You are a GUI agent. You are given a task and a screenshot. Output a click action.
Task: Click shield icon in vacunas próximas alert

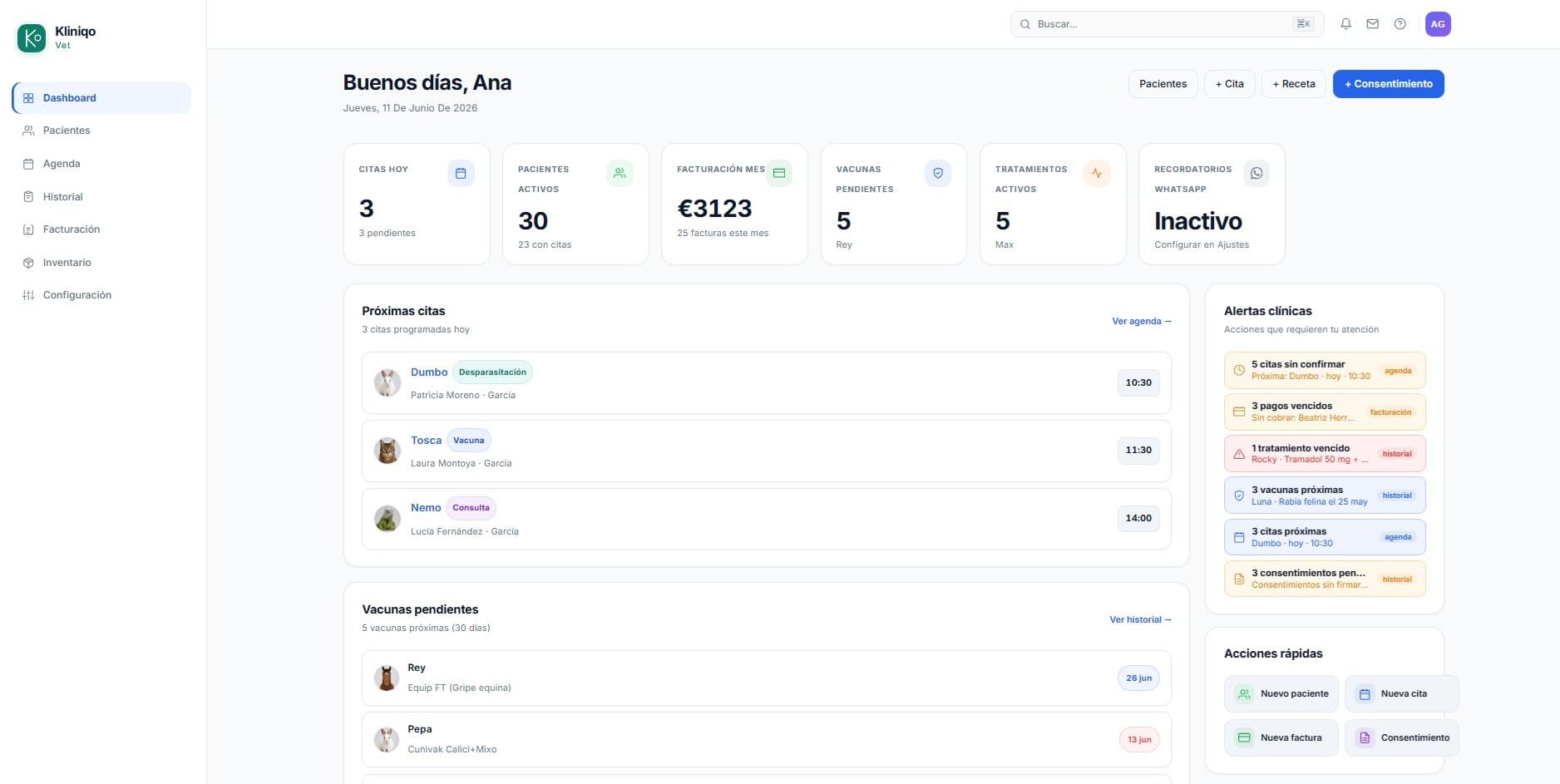tap(1239, 496)
